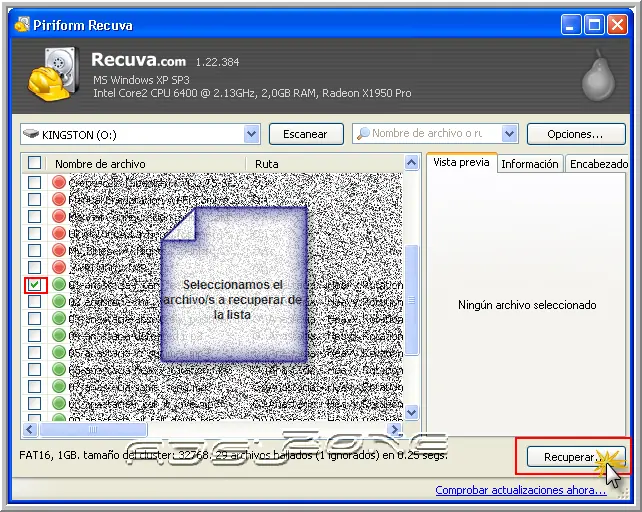Screen dimensions: 642x512
Task: Toggle the select-all checkbox in the list header
Action: point(34,163)
